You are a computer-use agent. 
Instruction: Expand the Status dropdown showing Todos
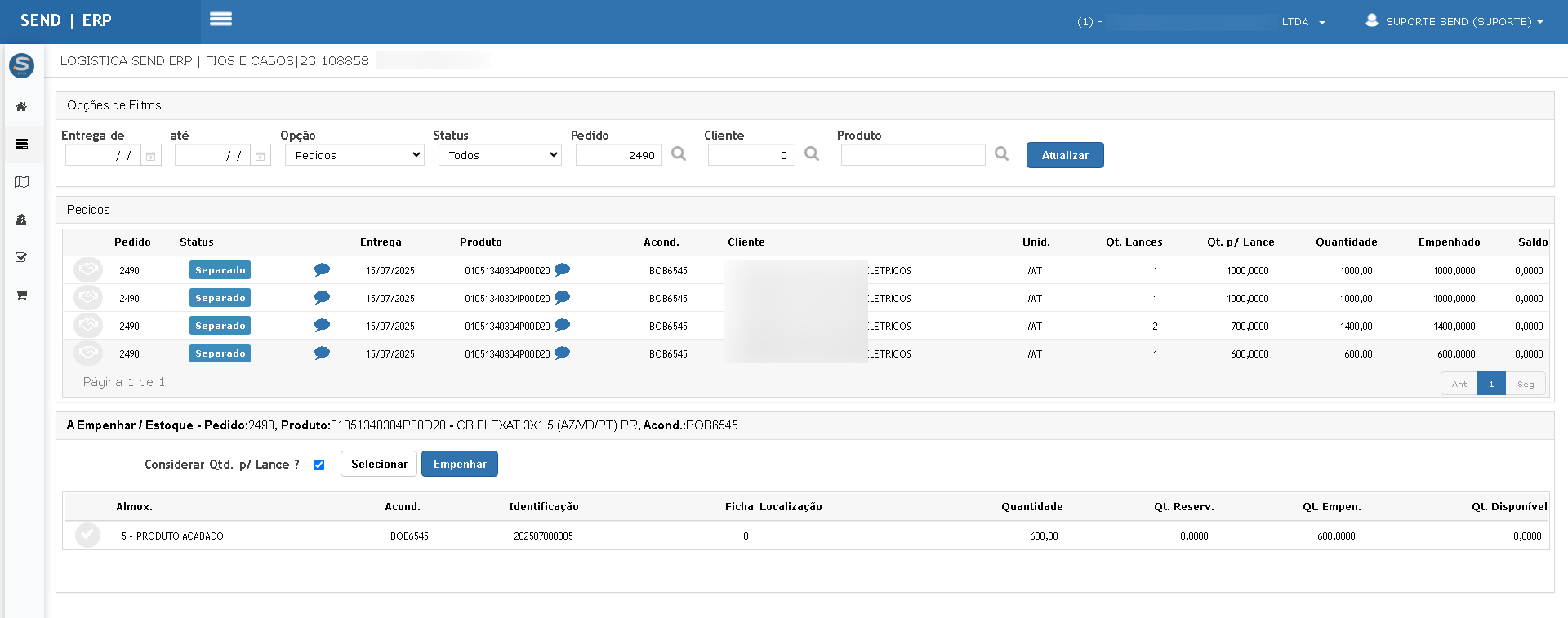(500, 155)
